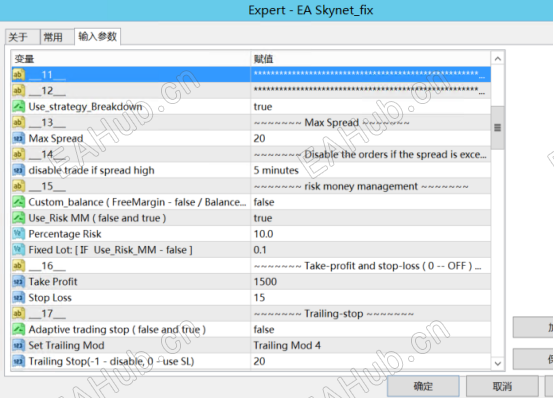Viewport: 554px width, 398px height.
Task: Click the boolean icon for Use_strategy_Breakdown
Action: [18, 106]
